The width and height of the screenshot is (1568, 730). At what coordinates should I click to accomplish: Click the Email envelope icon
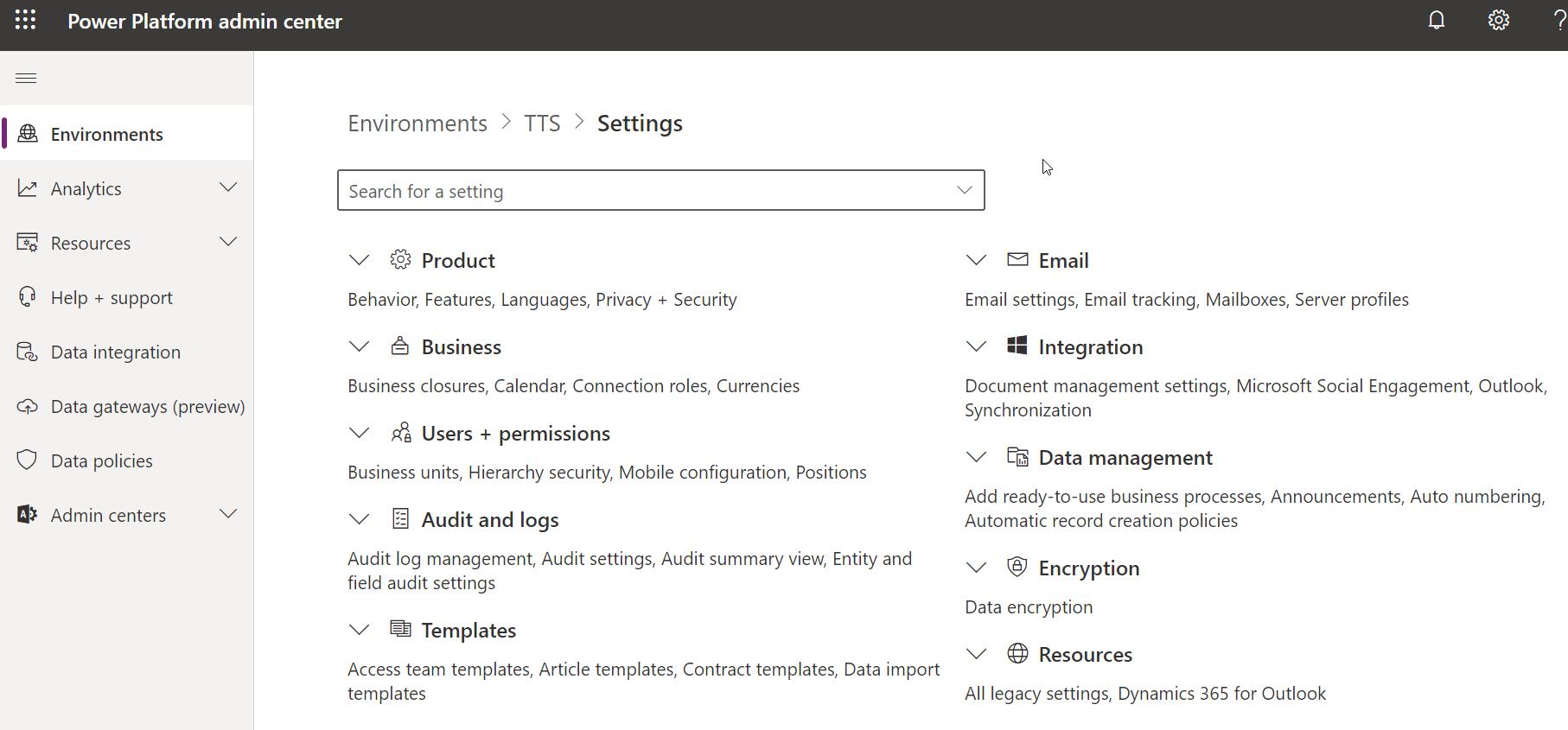[1017, 259]
